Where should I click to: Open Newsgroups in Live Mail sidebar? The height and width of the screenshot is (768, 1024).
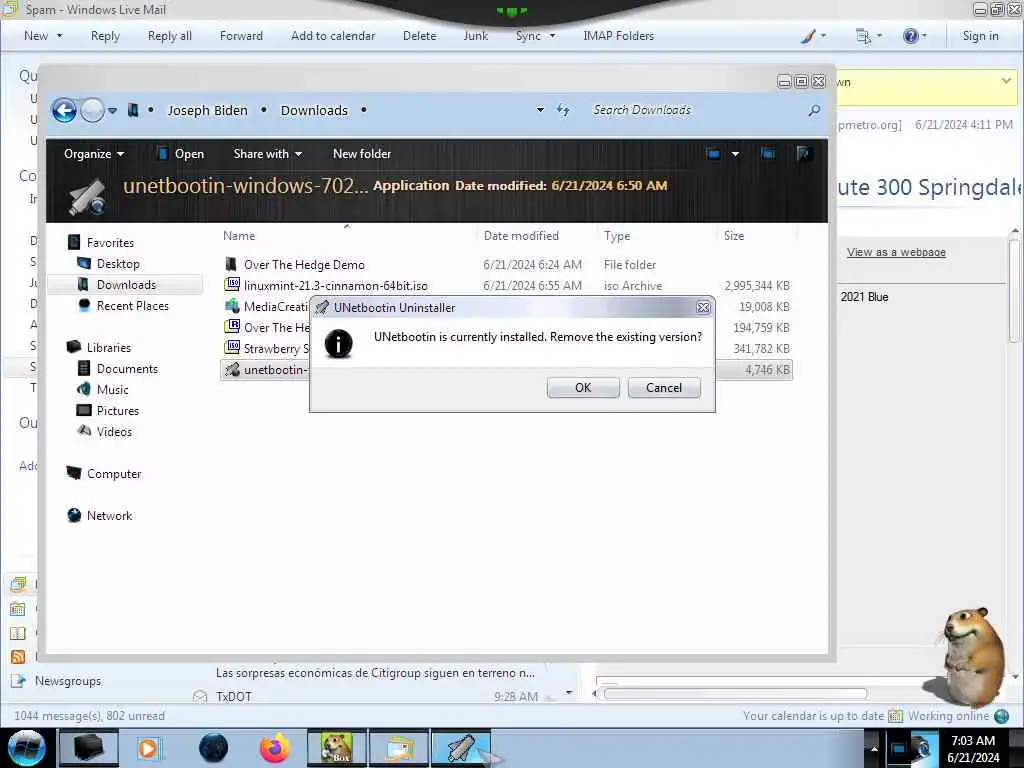click(x=68, y=680)
